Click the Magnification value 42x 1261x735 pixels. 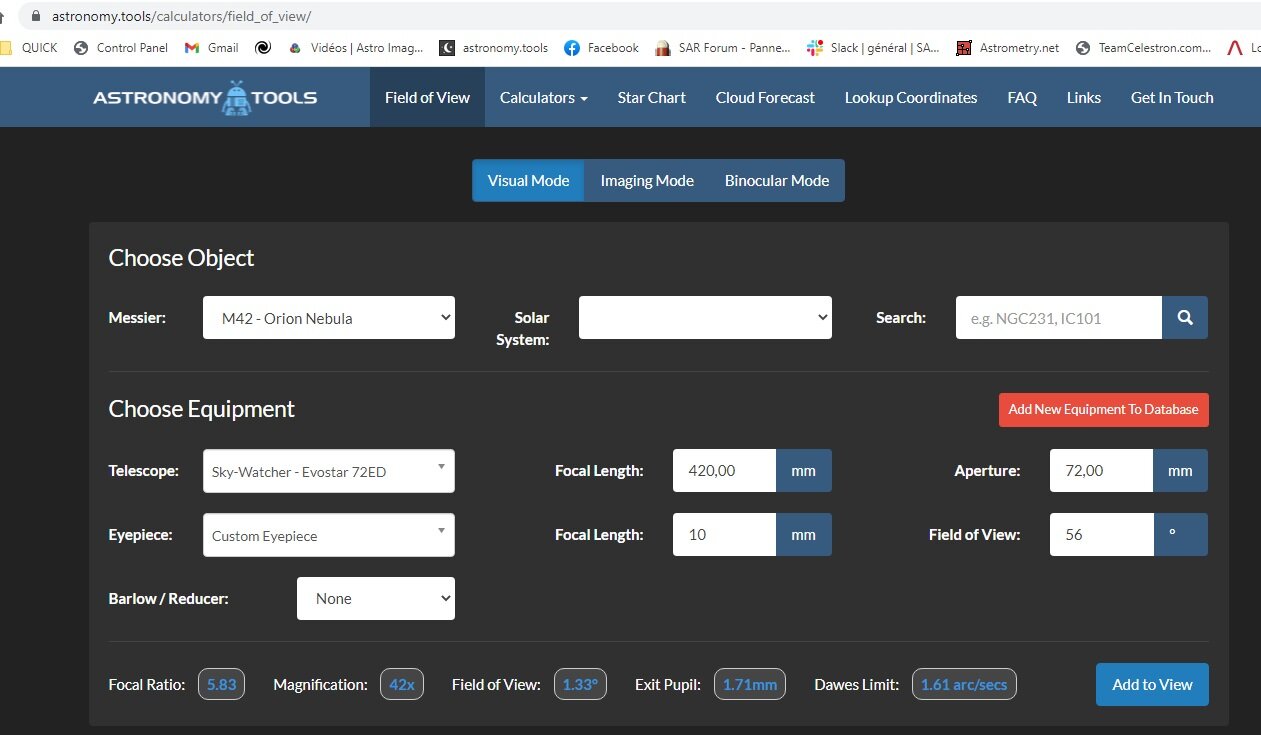tap(402, 684)
